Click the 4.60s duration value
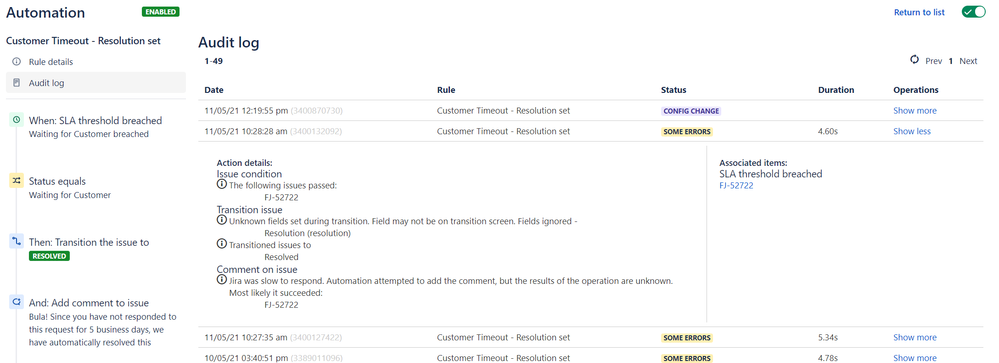Image resolution: width=999 pixels, height=363 pixels. coord(828,131)
